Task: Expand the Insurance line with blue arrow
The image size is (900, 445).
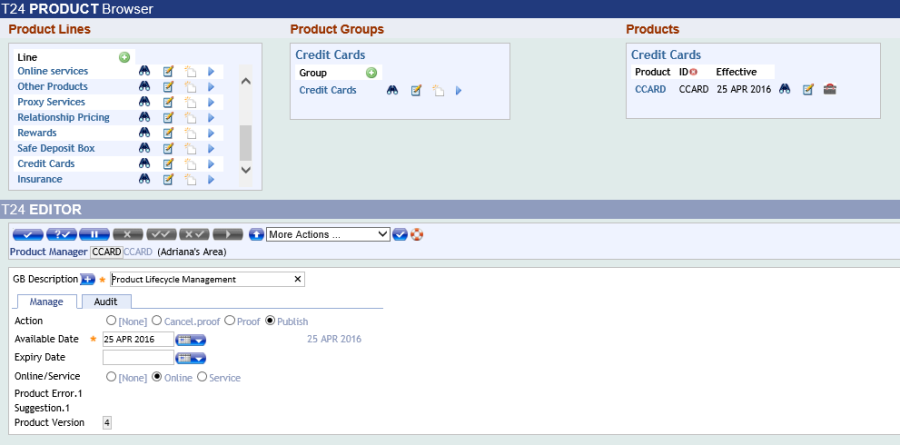Action: coord(211,180)
